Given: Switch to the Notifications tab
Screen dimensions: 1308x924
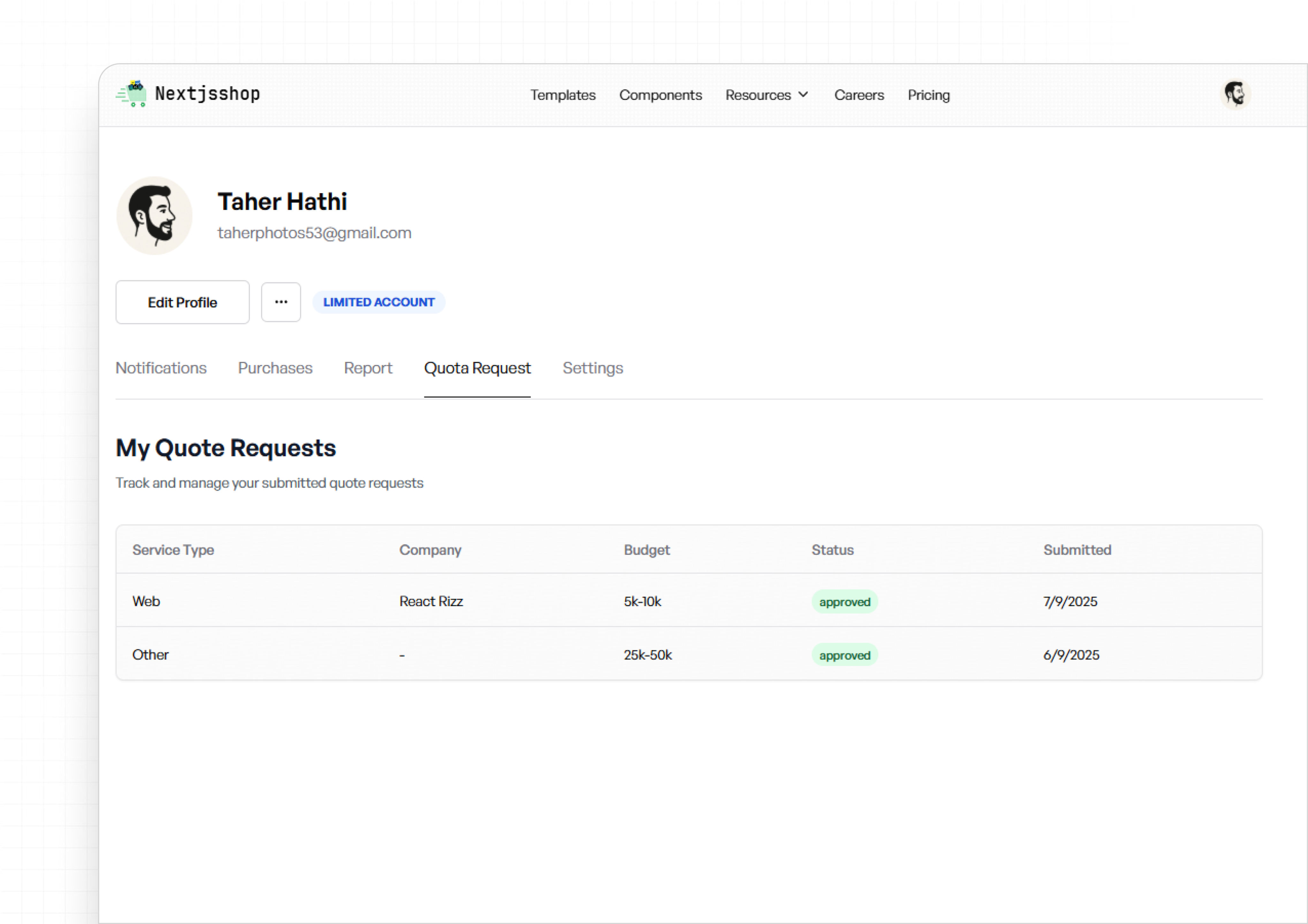Looking at the screenshot, I should click(x=161, y=368).
